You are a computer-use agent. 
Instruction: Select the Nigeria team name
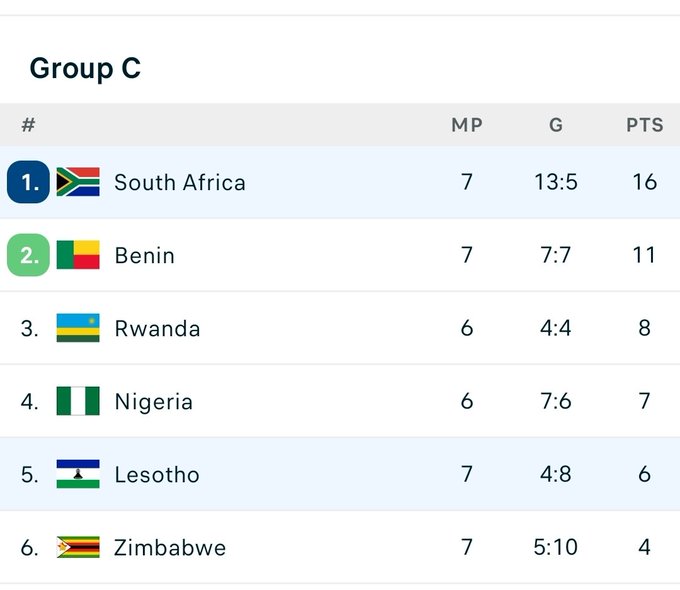pos(154,402)
